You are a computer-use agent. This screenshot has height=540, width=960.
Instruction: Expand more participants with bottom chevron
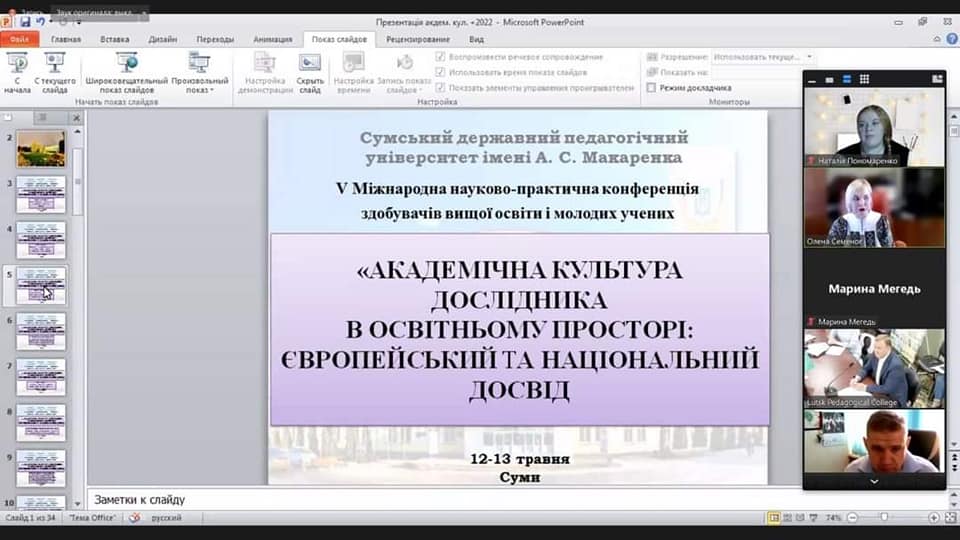[x=874, y=481]
